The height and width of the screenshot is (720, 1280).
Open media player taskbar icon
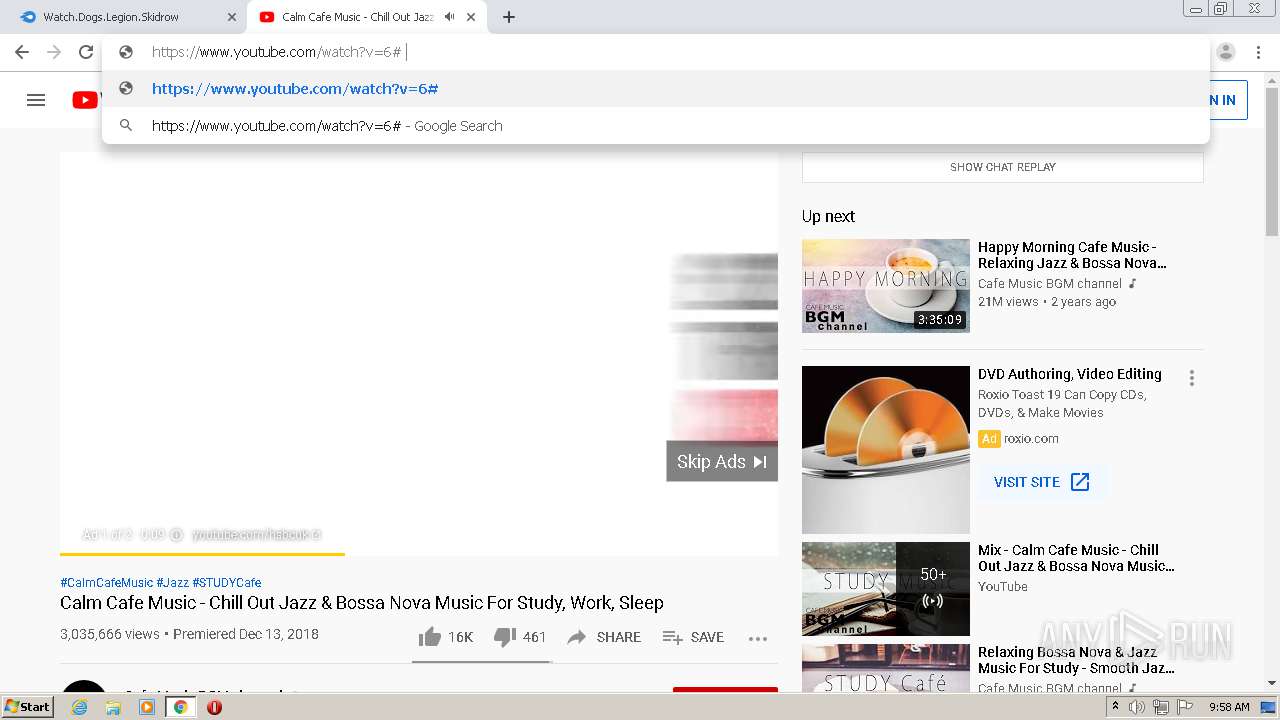click(147, 707)
